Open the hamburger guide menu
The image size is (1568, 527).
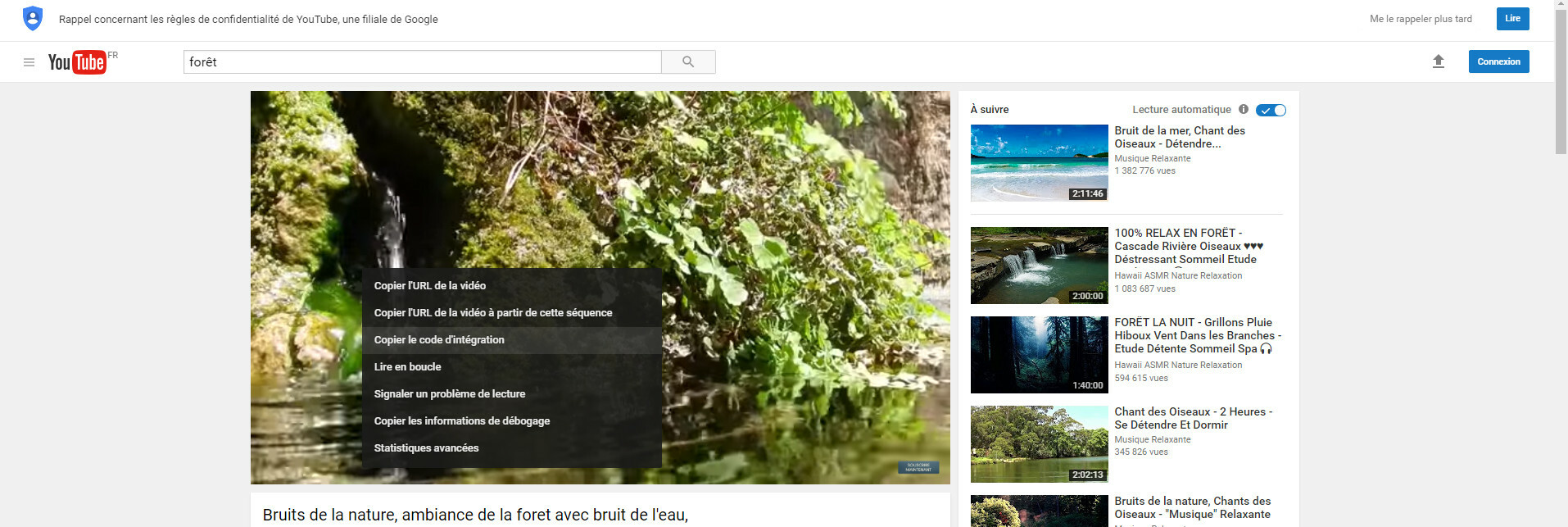click(x=29, y=62)
